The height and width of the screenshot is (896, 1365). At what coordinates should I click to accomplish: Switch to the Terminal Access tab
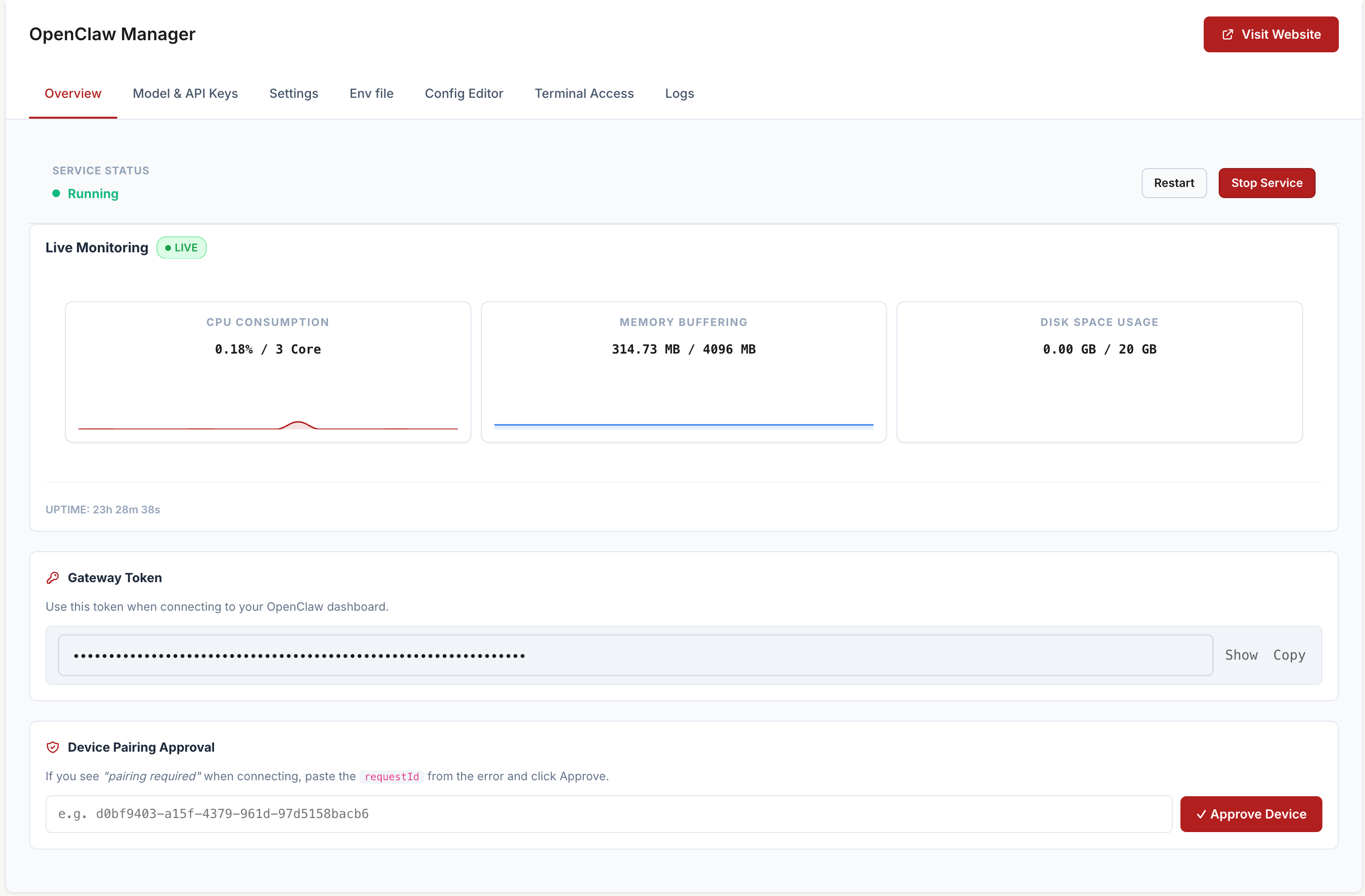click(584, 93)
